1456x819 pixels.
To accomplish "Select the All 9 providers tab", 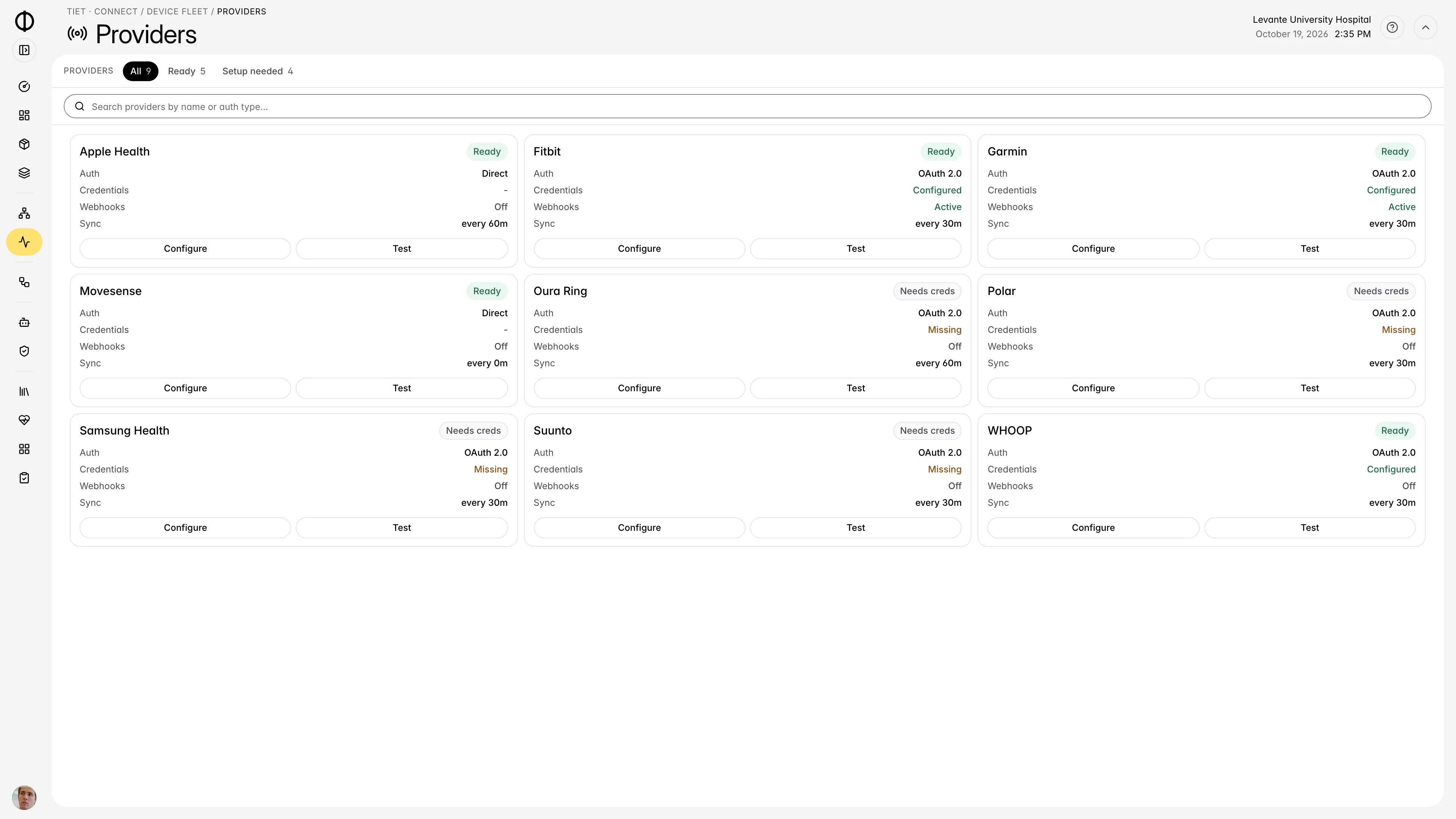I will [140, 71].
